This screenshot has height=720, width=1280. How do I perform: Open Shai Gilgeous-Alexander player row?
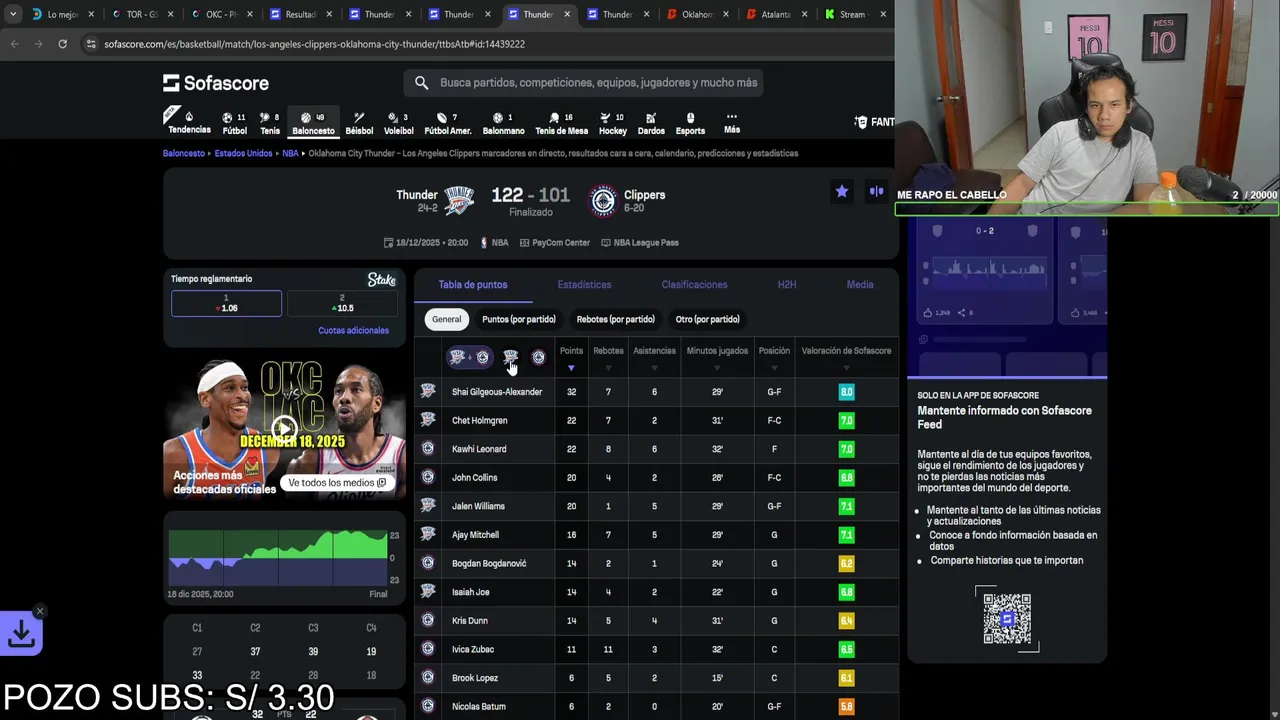(656, 392)
